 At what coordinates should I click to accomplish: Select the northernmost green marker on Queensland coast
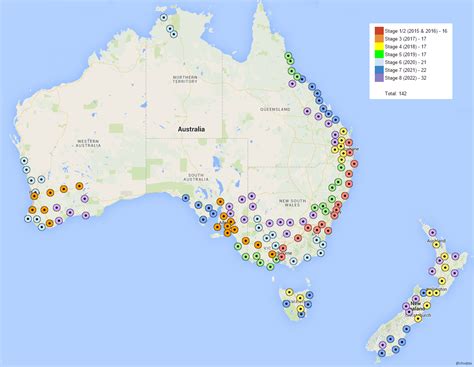click(288, 56)
